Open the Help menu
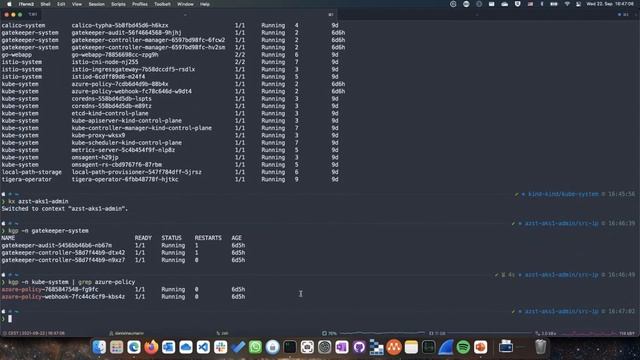This screenshot has width=640, height=360. [x=204, y=4]
